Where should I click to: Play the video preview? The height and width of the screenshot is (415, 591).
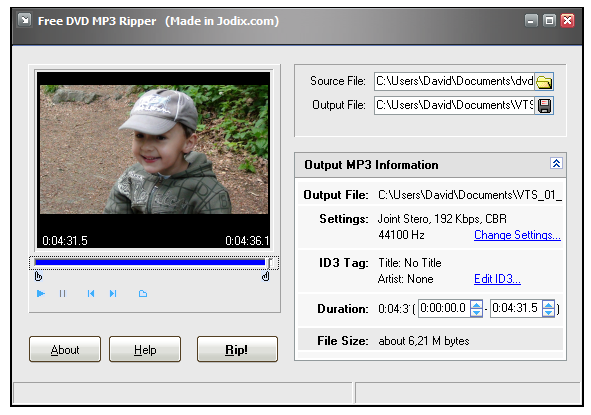coord(41,293)
